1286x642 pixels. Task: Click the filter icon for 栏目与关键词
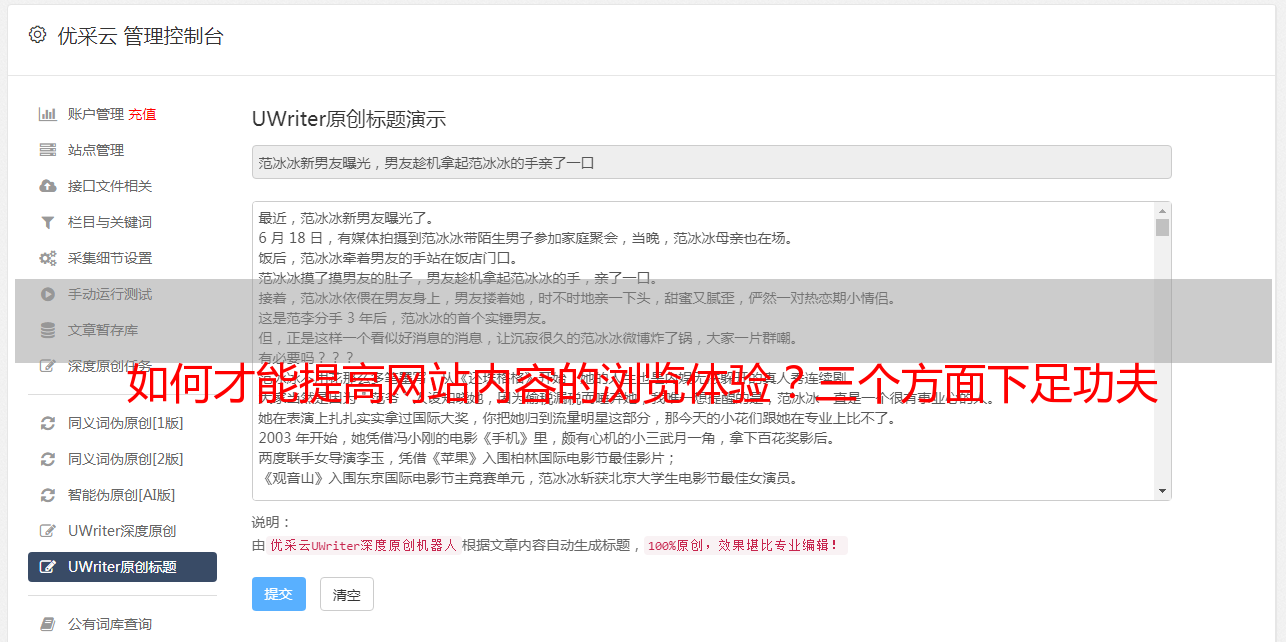47,222
